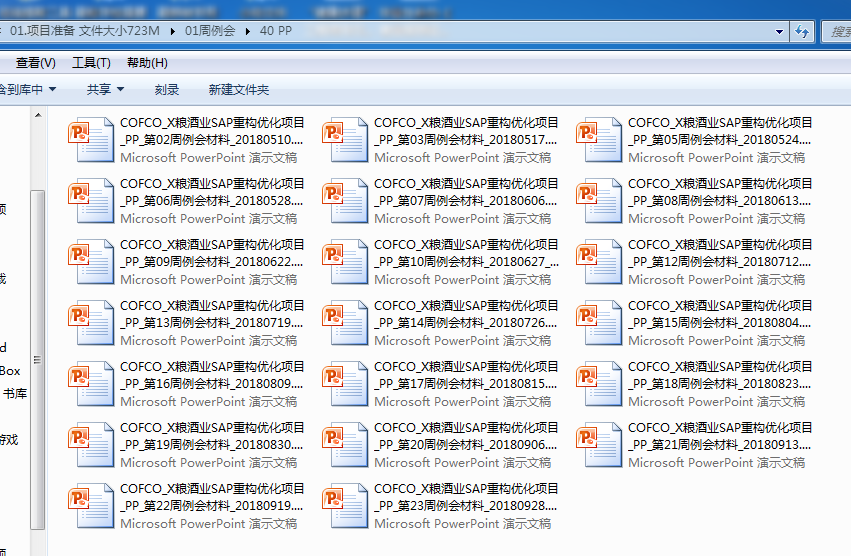Select file name _PP_第19周例会材料_20180830
The height and width of the screenshot is (556, 851).
(x=212, y=445)
